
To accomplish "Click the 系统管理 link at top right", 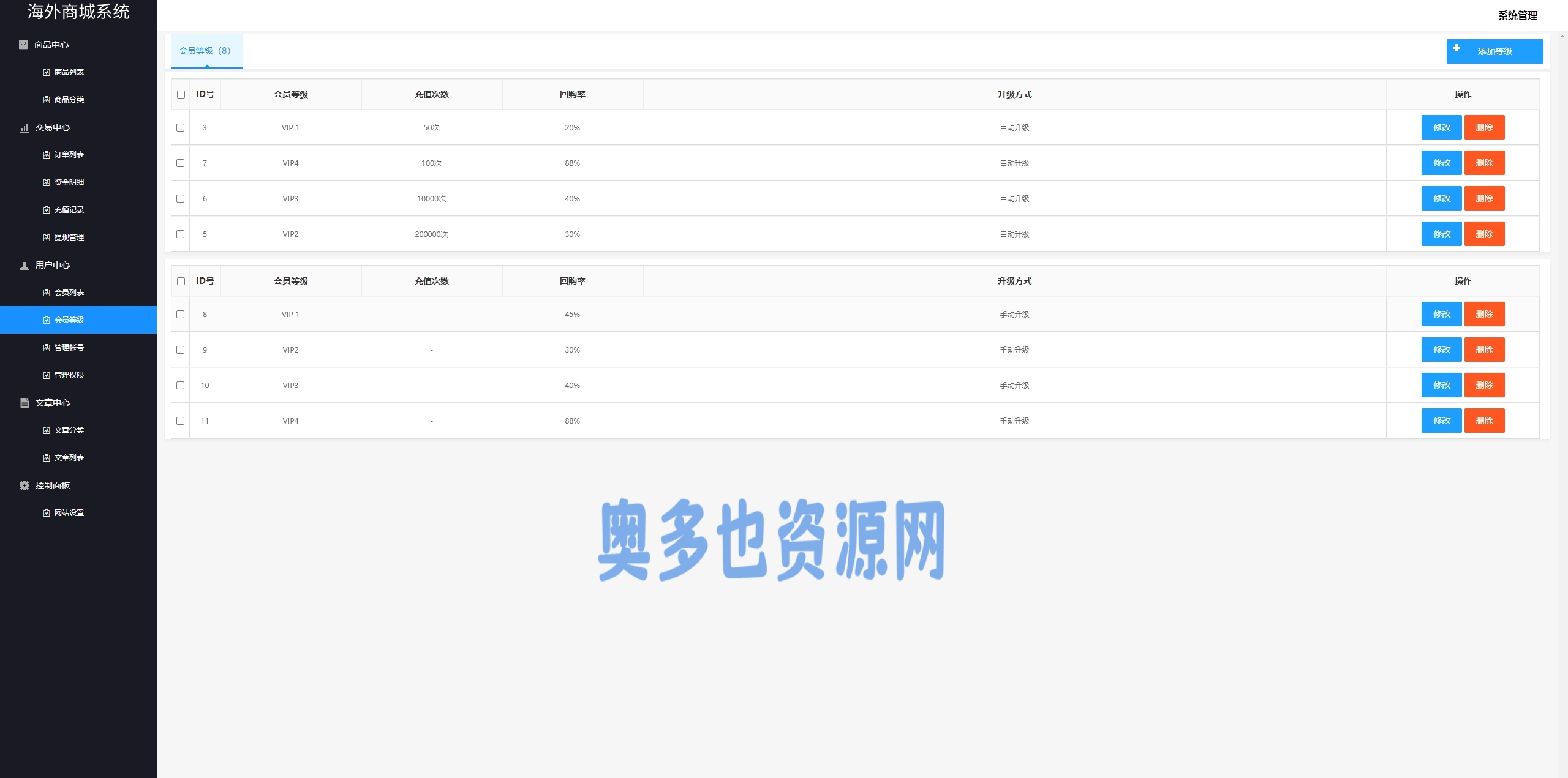I will point(1517,16).
